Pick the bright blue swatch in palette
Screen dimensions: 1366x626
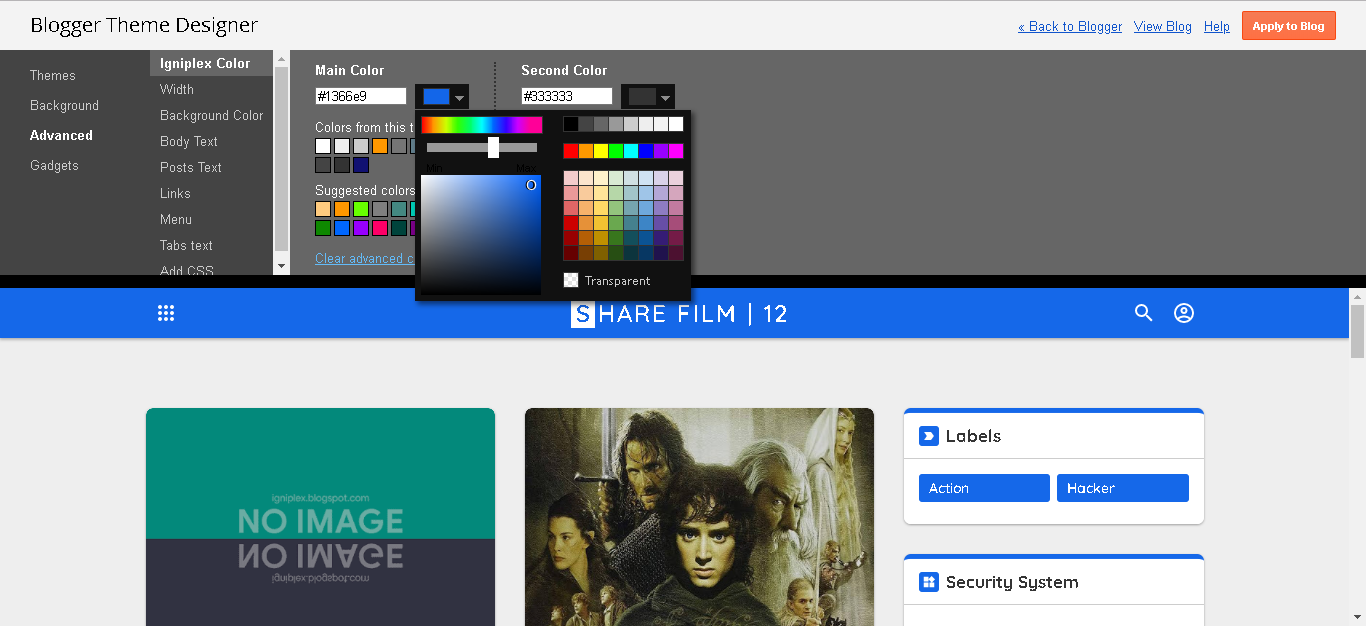point(646,151)
